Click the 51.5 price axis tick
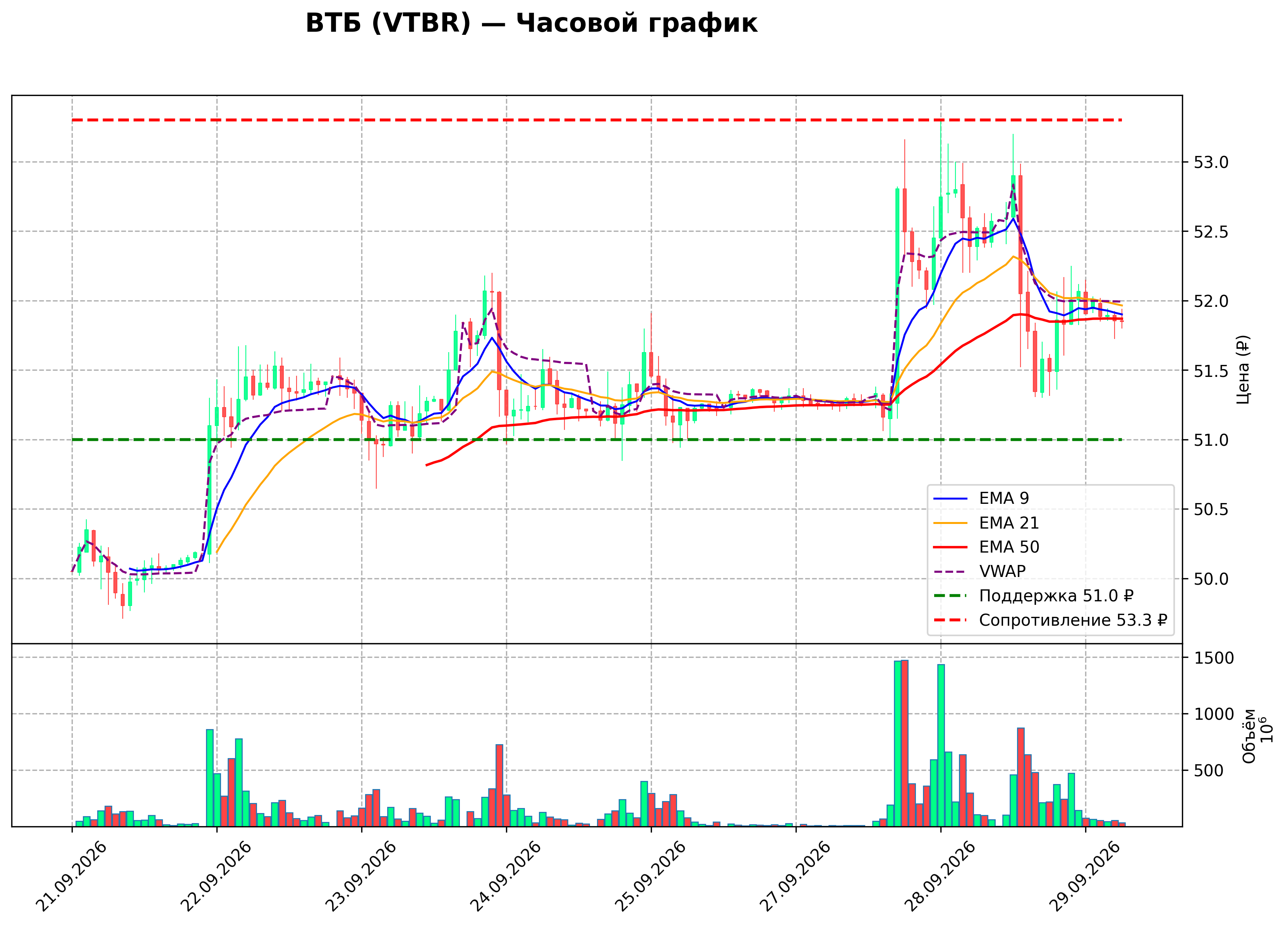Viewport: 1288px width, 926px height. [x=1211, y=371]
